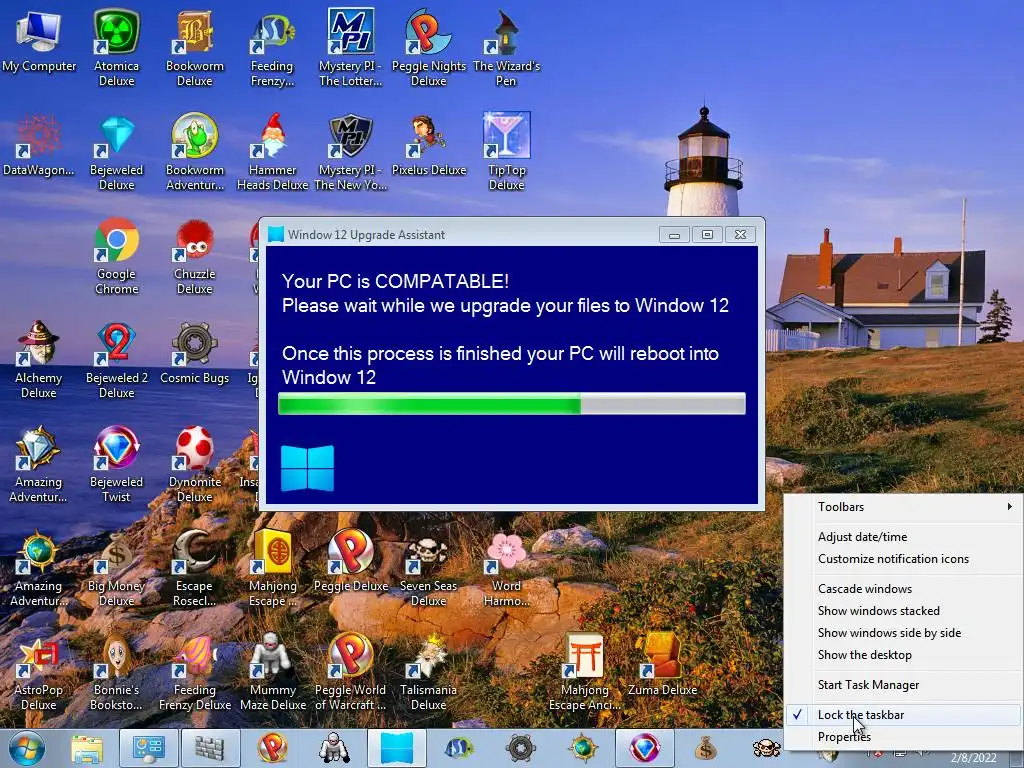
Task: Click the Control Panel taskbar button
Action: 149,748
